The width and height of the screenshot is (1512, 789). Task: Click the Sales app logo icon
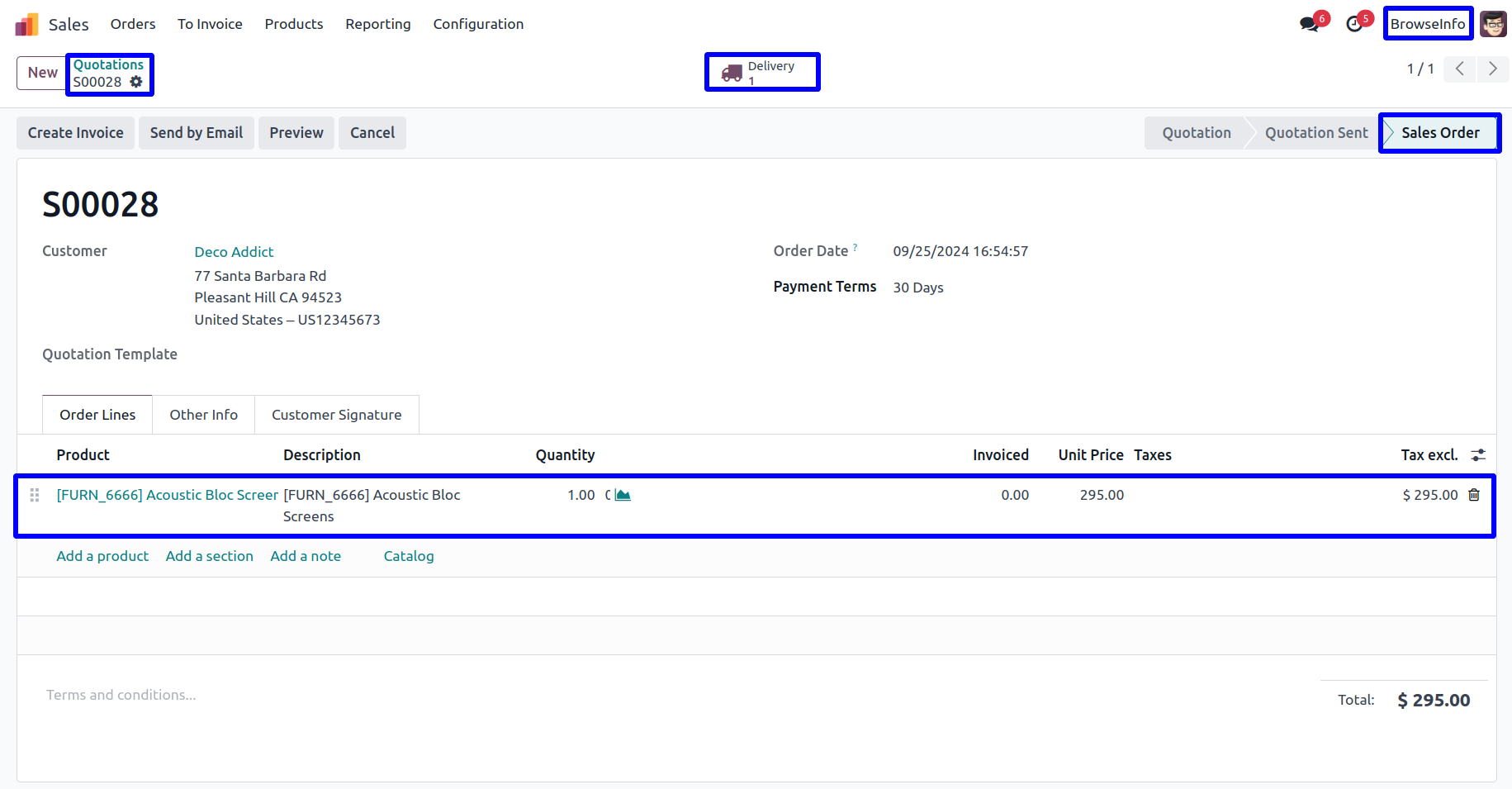[x=26, y=25]
